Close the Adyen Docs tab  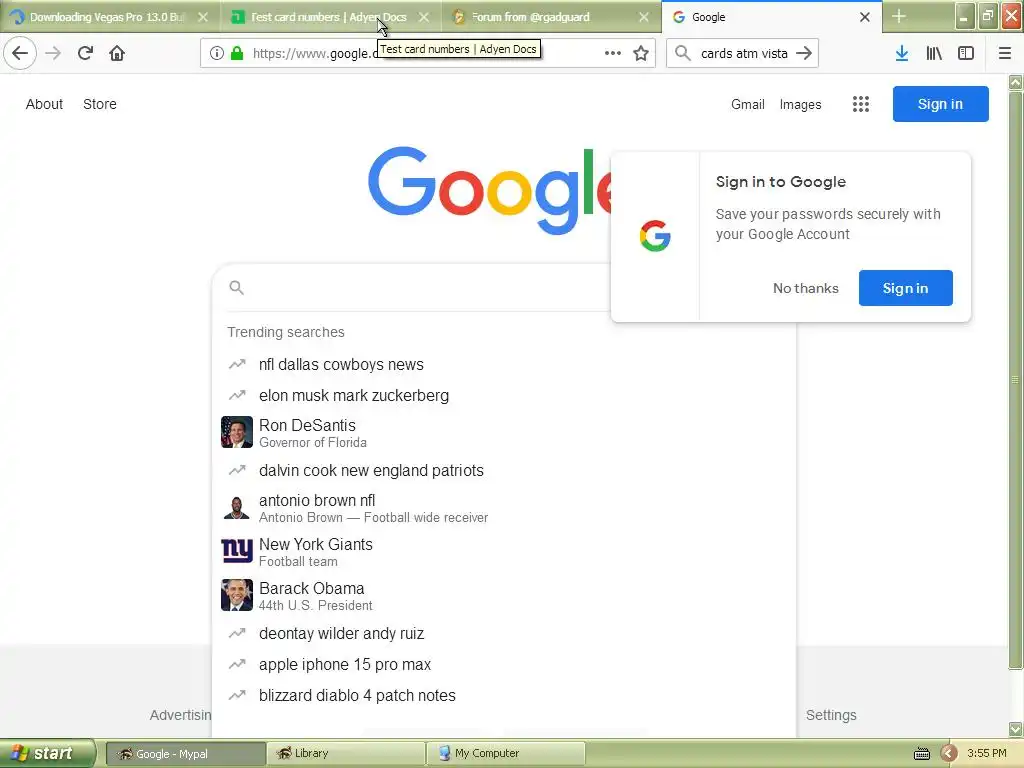424,17
